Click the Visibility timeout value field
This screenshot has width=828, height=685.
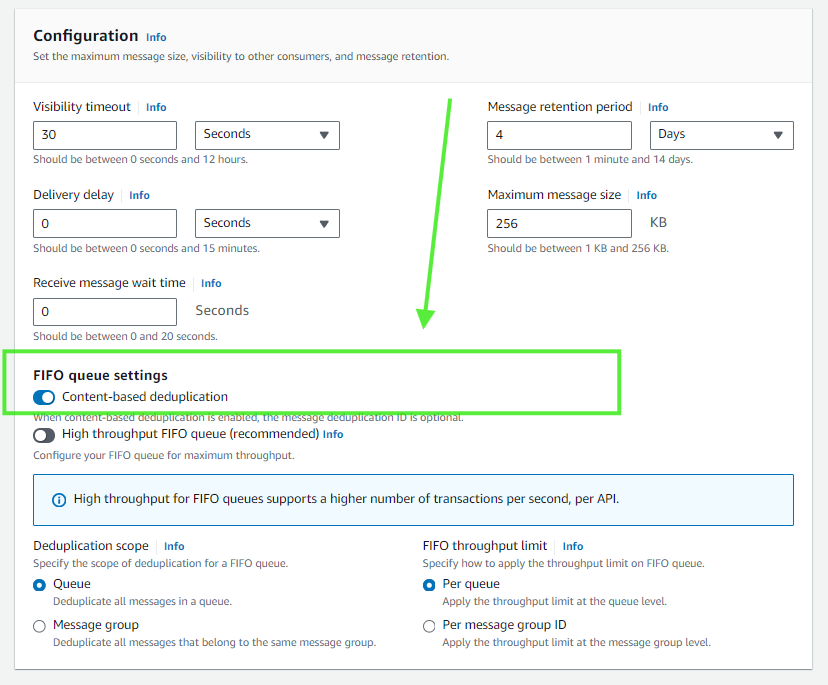(x=104, y=135)
